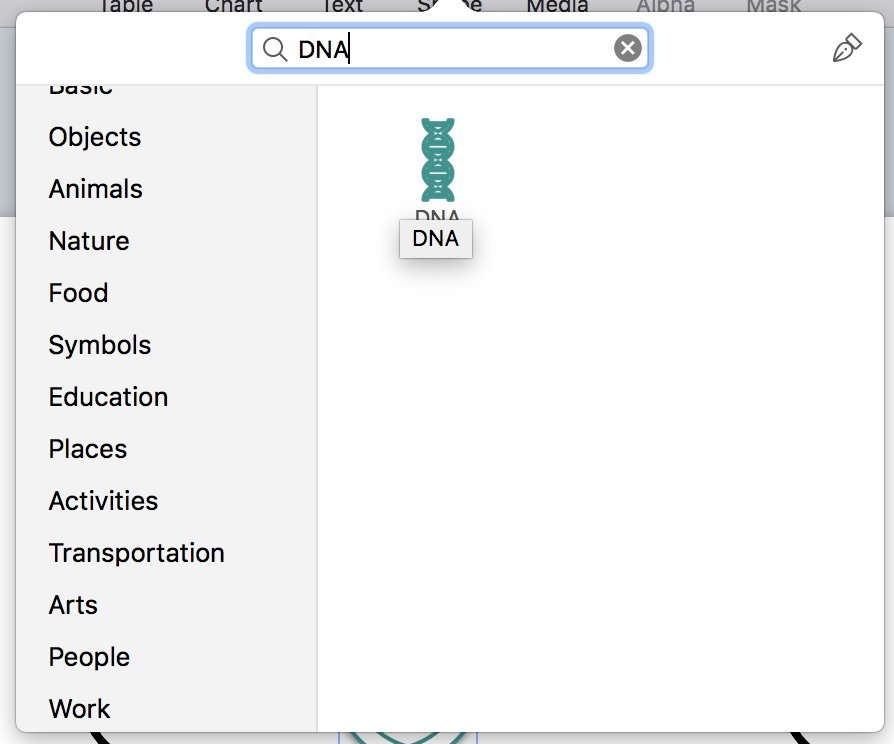This screenshot has height=744, width=894.
Task: Open the Transportation shape category
Action: [x=137, y=553]
